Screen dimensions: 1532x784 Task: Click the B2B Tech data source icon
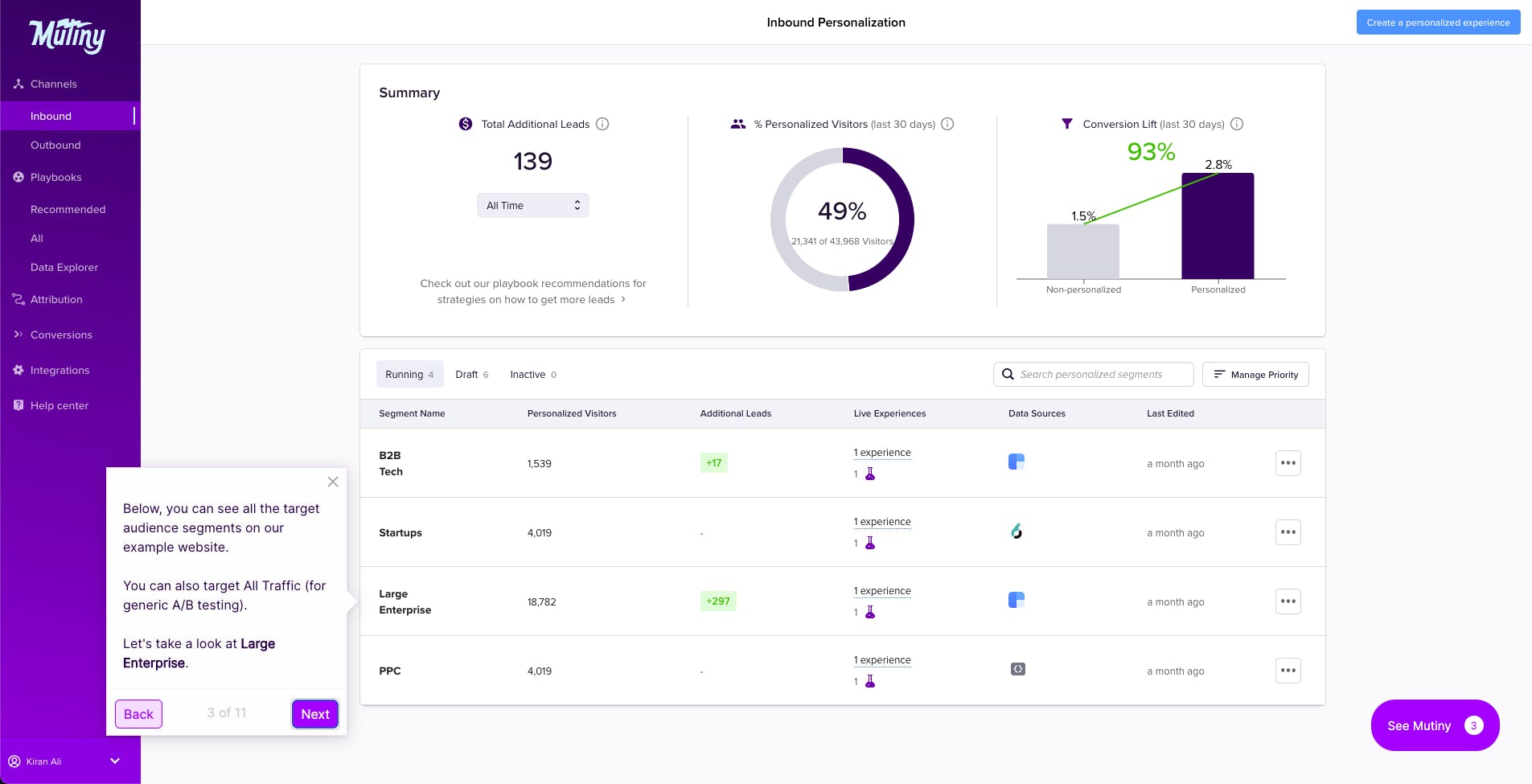tap(1017, 462)
